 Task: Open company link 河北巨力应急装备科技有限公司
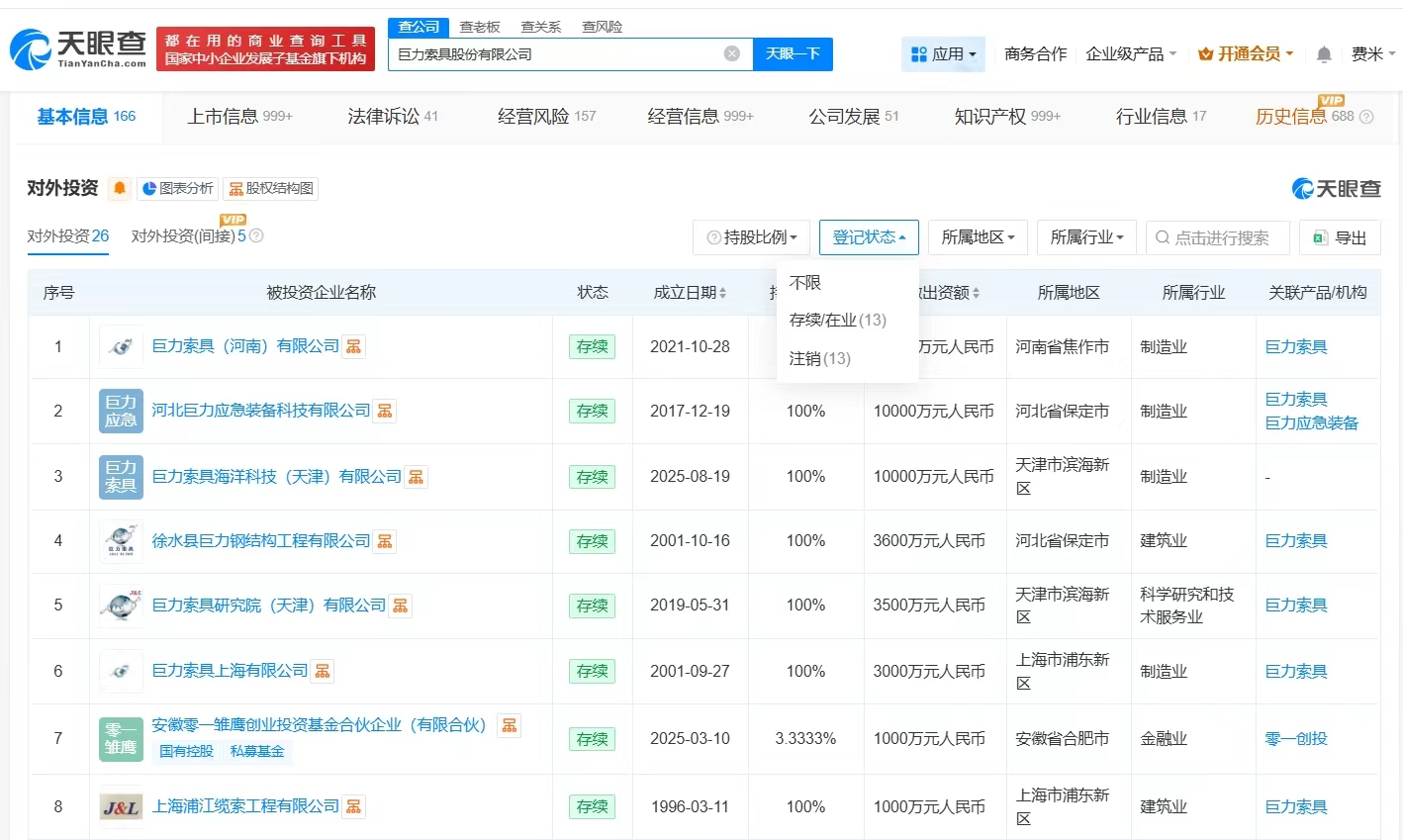click(261, 411)
